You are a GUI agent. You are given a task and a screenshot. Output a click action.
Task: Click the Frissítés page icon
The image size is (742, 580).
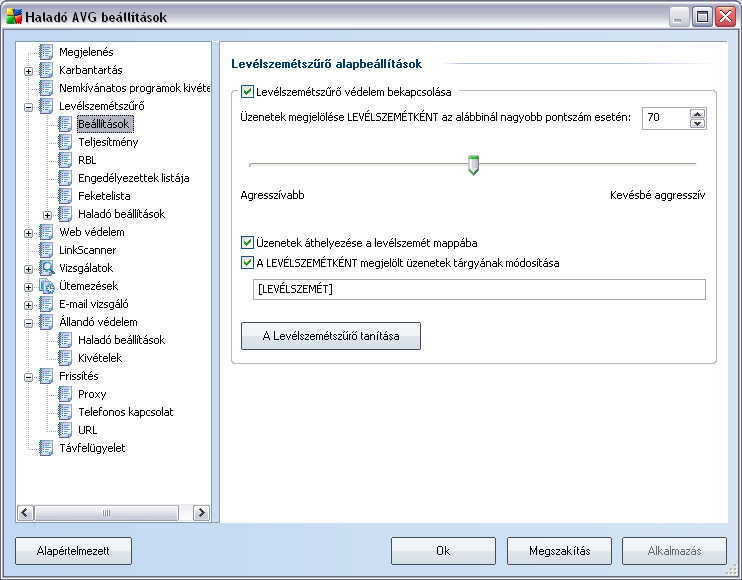click(46, 376)
